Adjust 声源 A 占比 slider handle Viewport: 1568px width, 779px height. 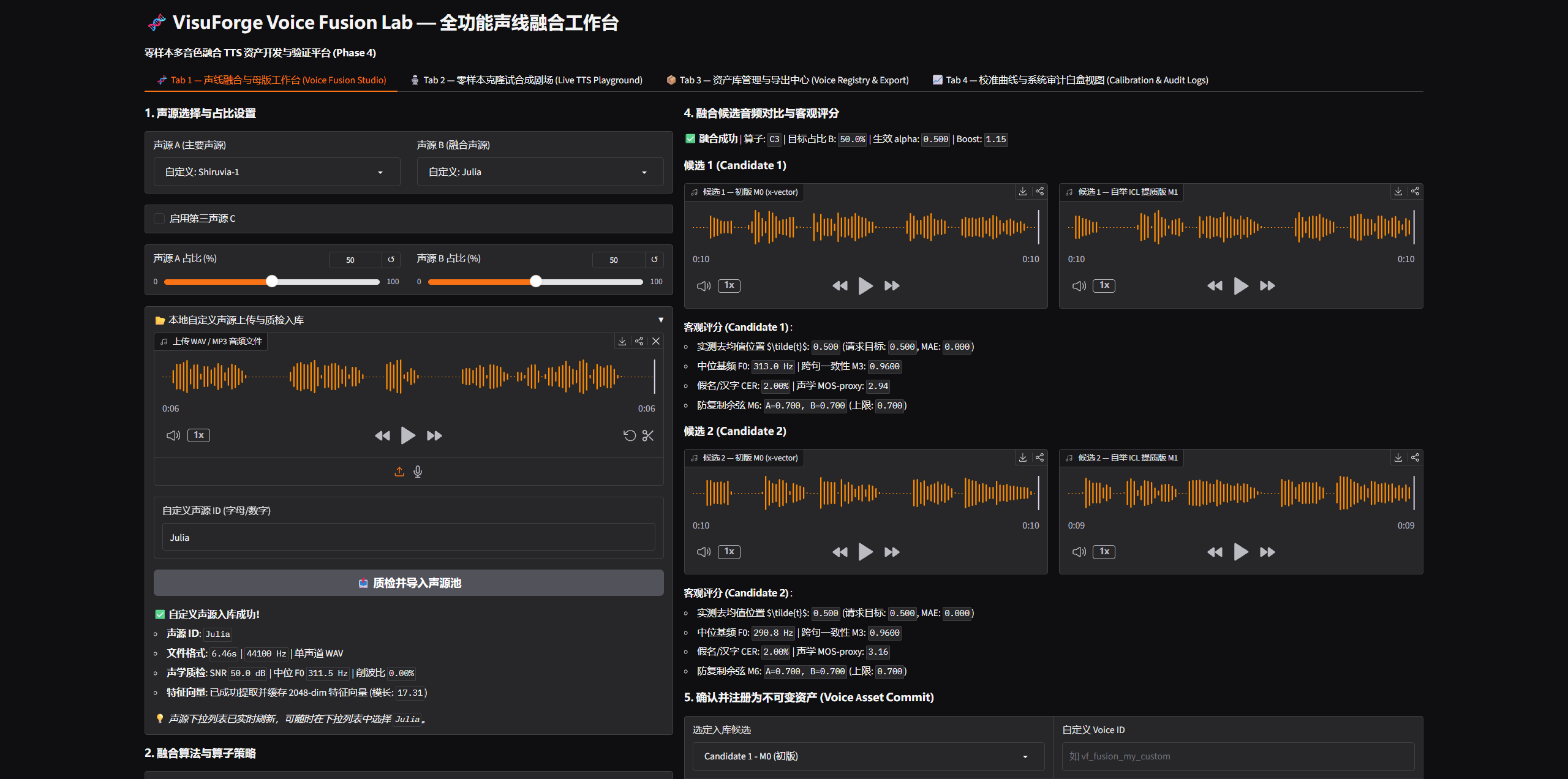pyautogui.click(x=272, y=281)
